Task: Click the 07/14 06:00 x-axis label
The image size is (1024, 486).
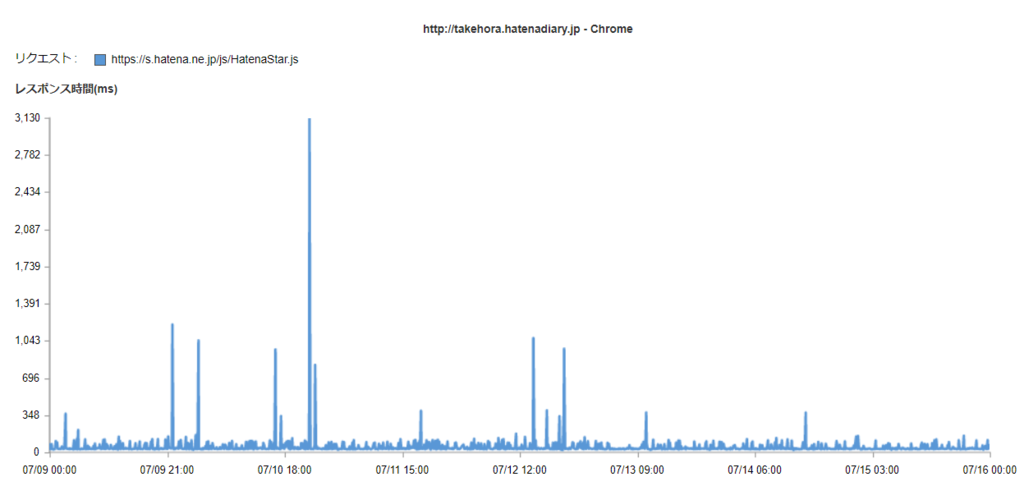Action: pos(755,470)
